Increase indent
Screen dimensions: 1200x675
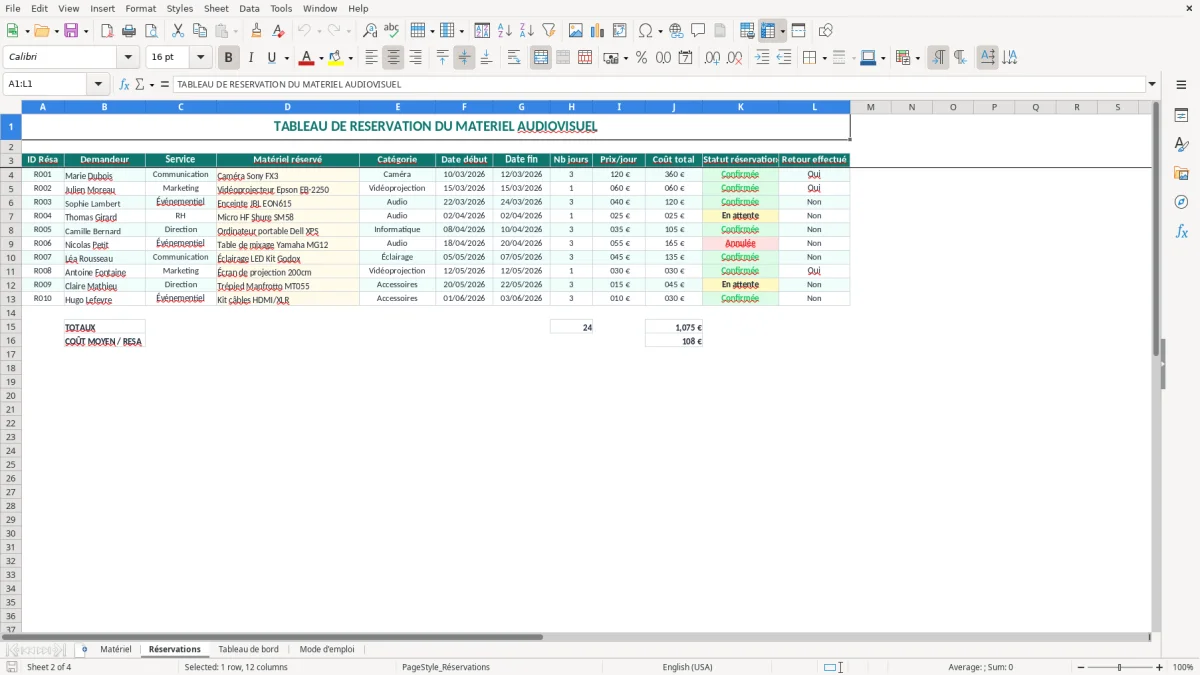click(x=762, y=58)
